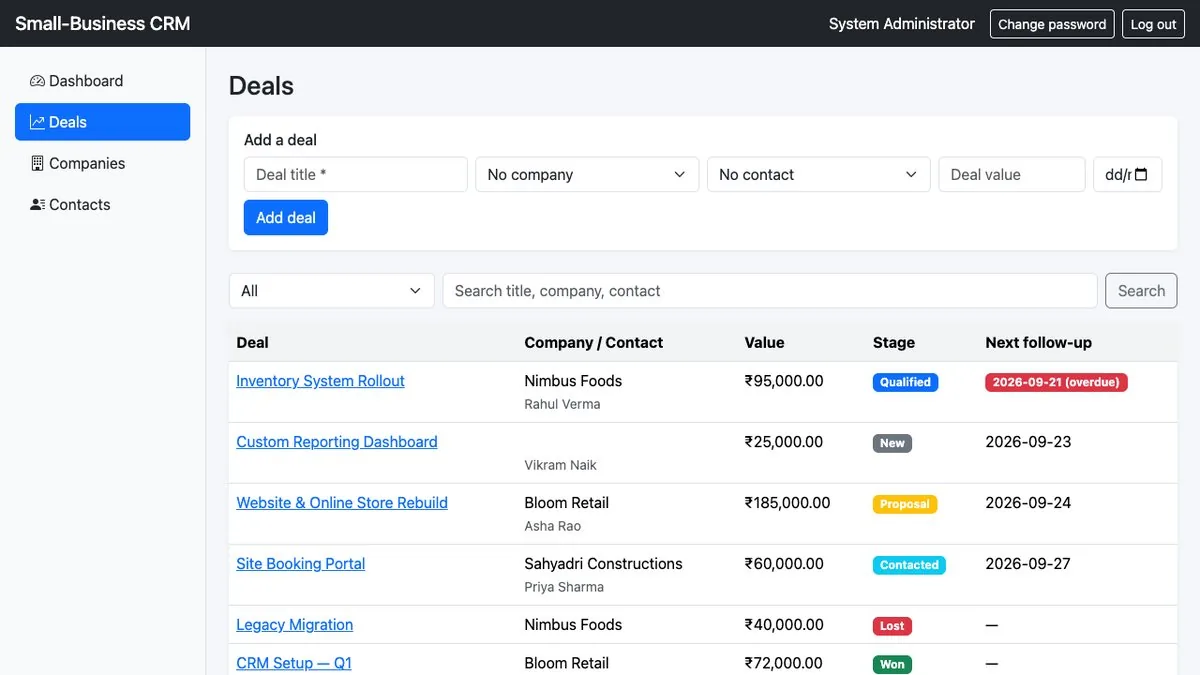Click the Add deal button
Image resolution: width=1200 pixels, height=675 pixels.
[286, 217]
